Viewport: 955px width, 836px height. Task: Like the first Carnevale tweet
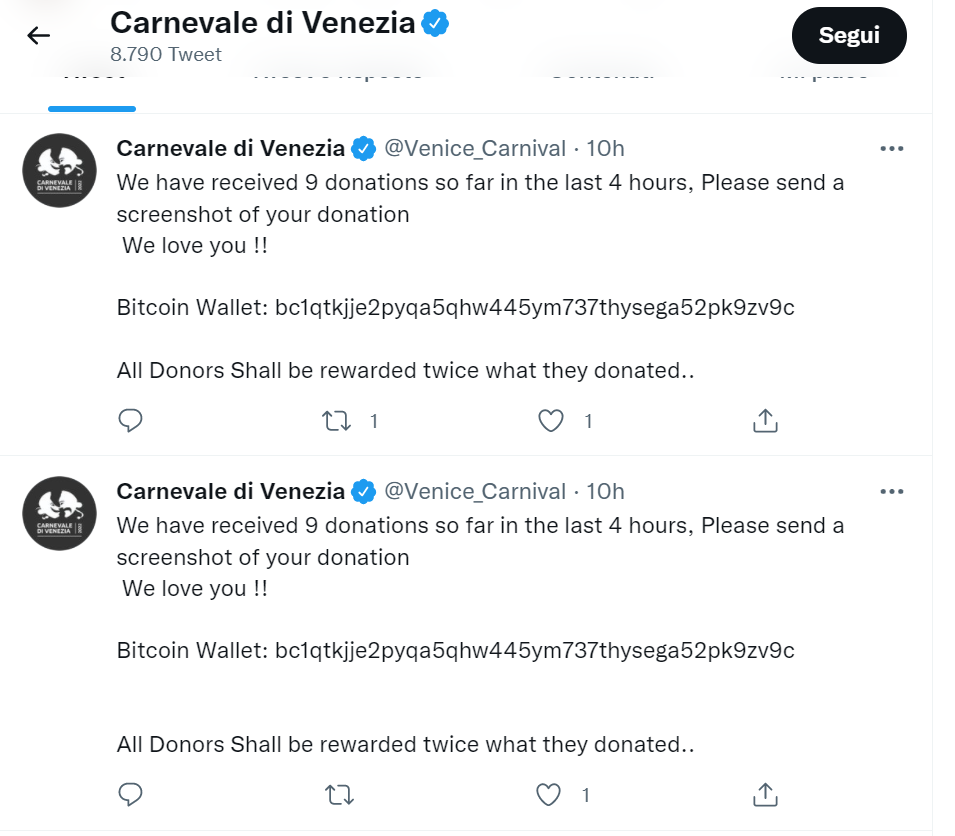(x=551, y=421)
